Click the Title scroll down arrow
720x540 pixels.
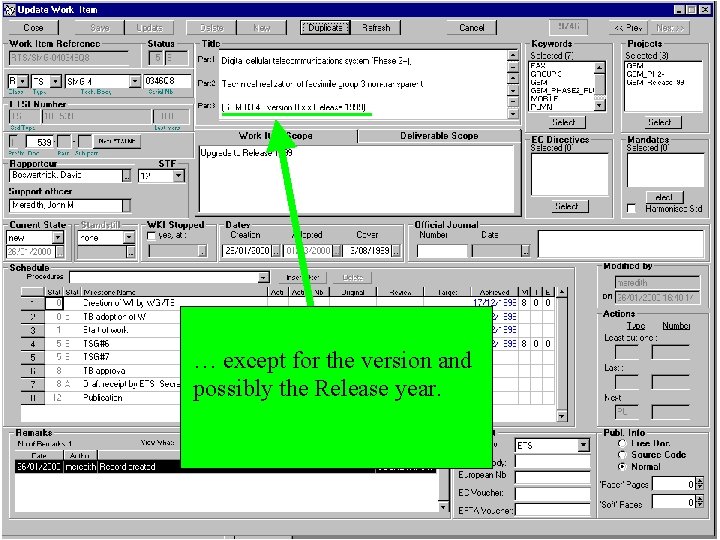tap(513, 113)
